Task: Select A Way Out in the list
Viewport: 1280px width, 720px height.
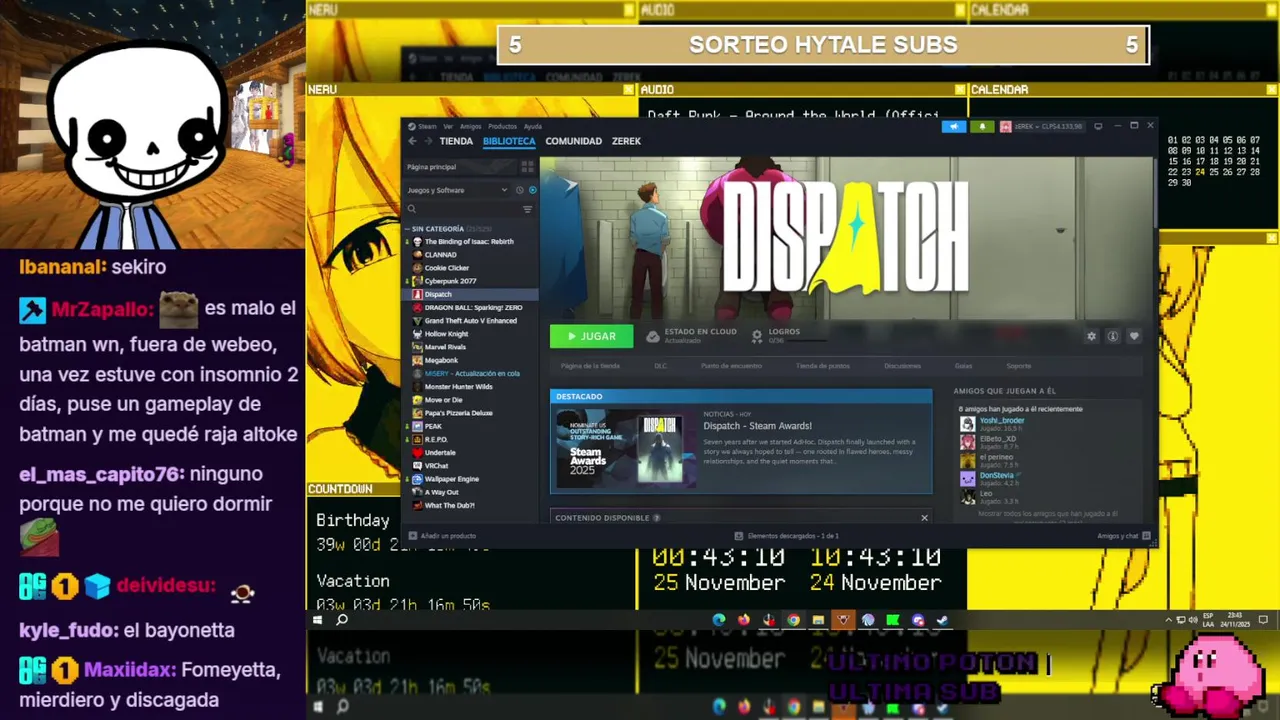Action: [x=441, y=492]
